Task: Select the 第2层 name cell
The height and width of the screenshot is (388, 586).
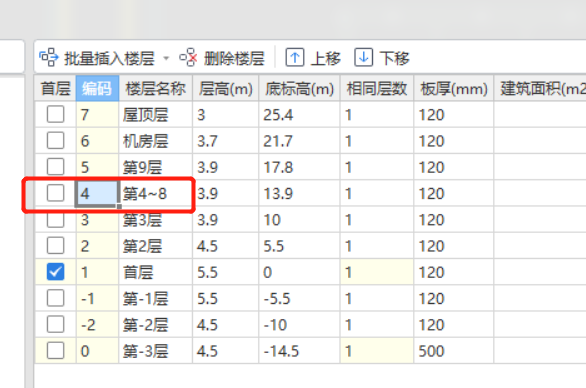Action: (155, 246)
